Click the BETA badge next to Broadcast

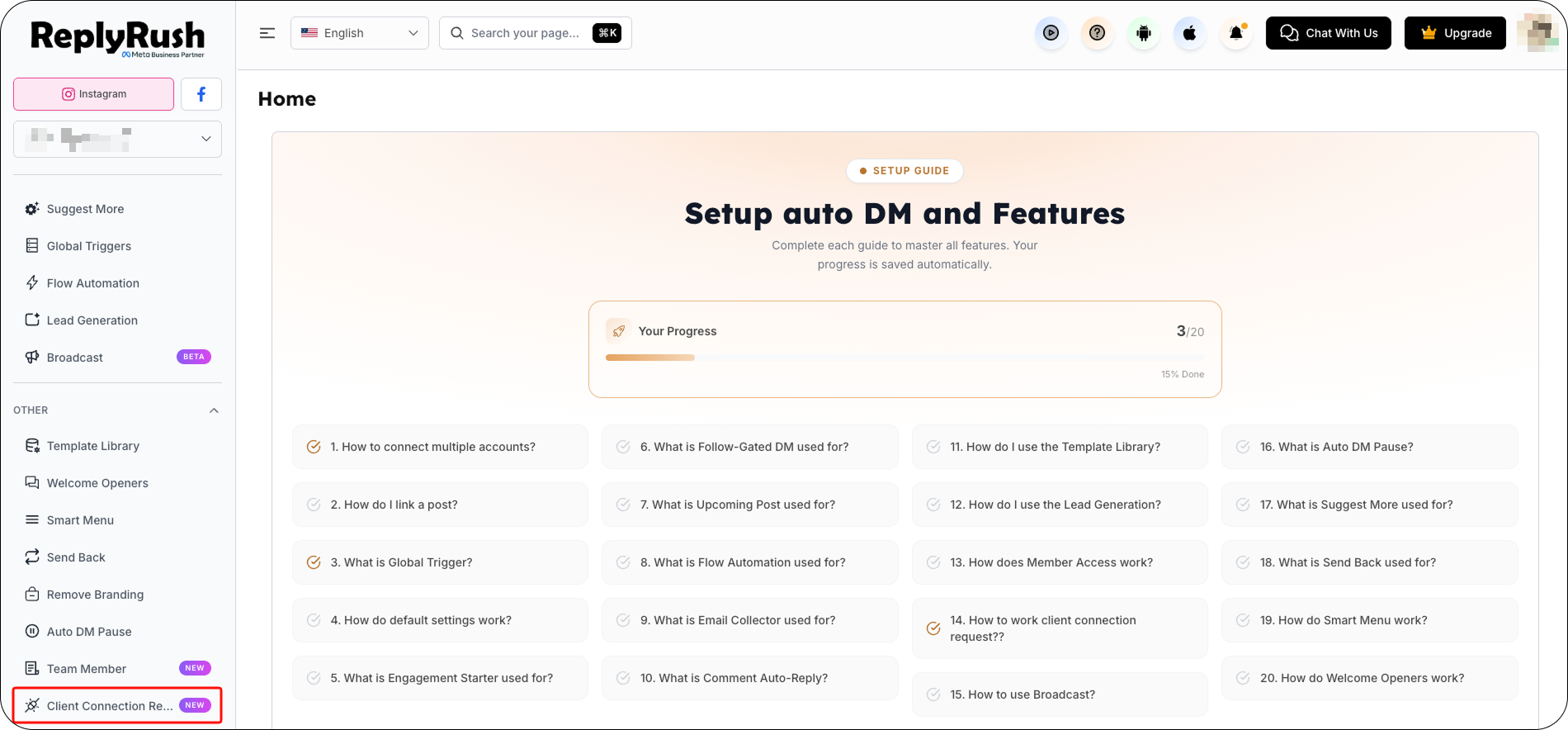click(194, 357)
